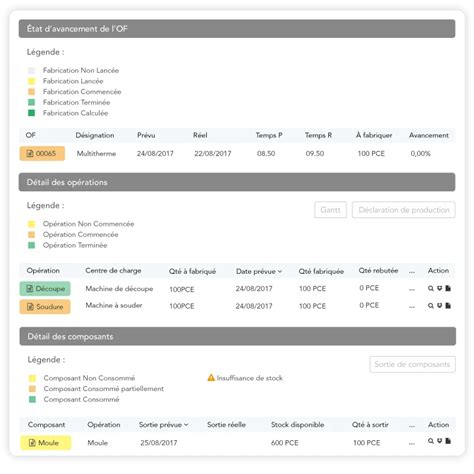Click the Qté à sortir column header
The width and height of the screenshot is (474, 474).
(370, 425)
